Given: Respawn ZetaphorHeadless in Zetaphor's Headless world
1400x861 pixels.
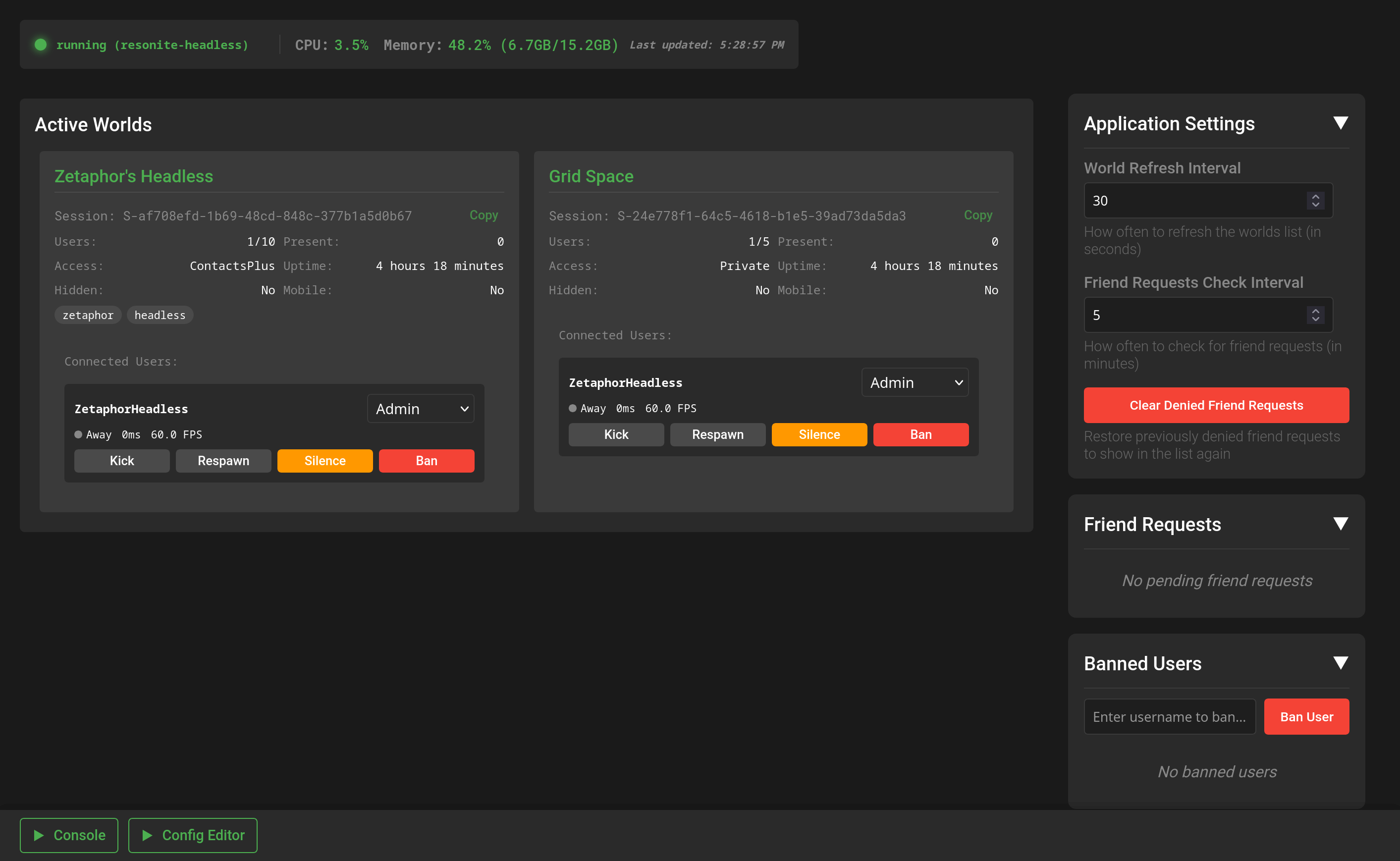Looking at the screenshot, I should [223, 461].
